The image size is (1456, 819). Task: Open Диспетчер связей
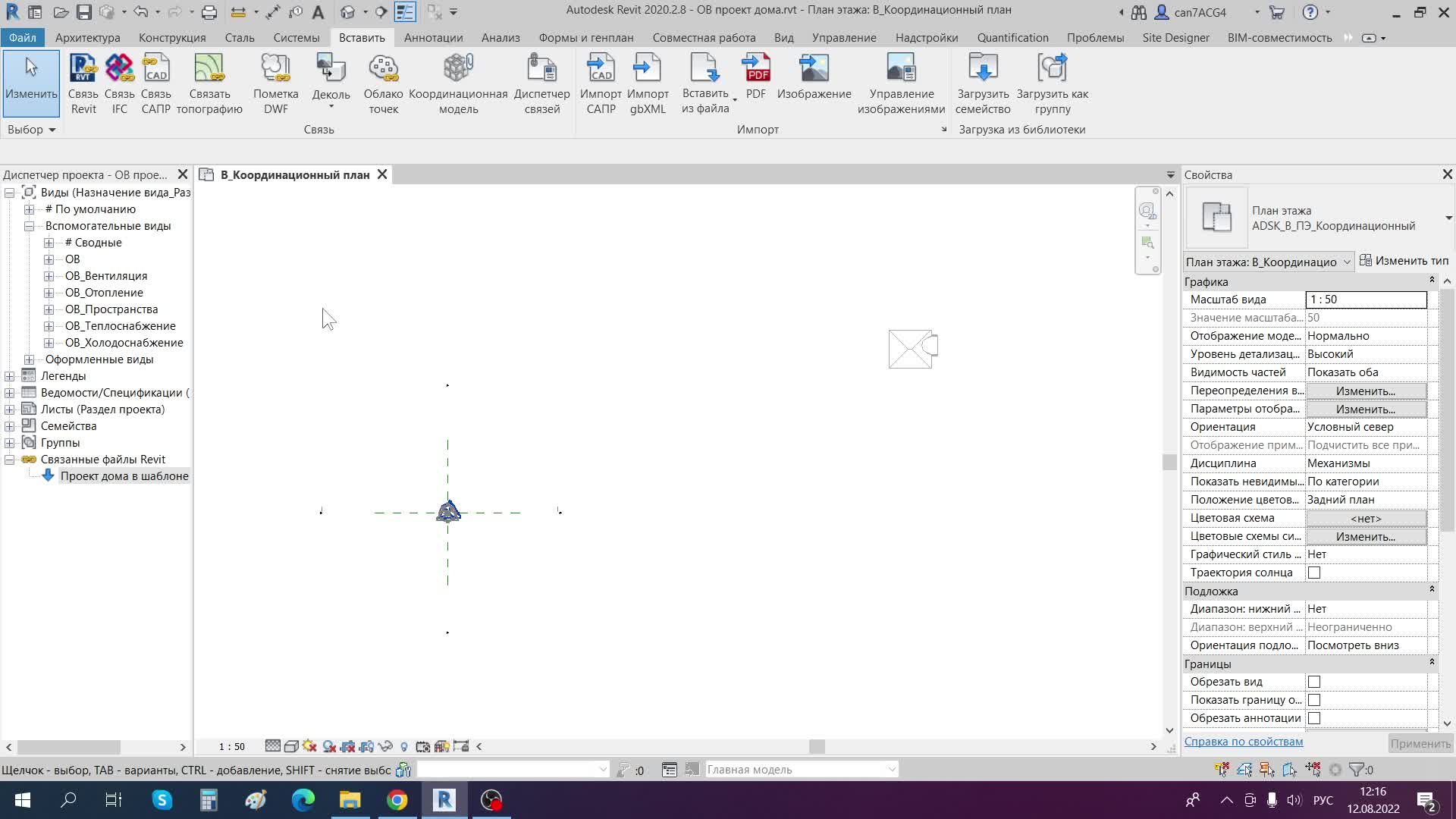tap(541, 84)
